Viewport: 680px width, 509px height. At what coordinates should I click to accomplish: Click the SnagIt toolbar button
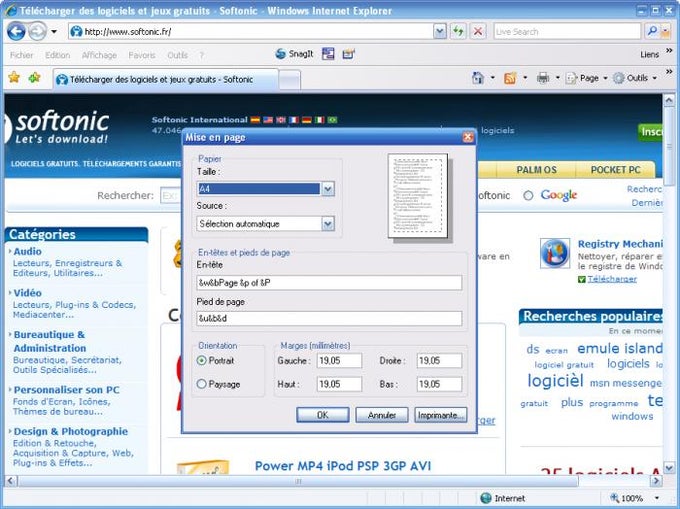[294, 54]
